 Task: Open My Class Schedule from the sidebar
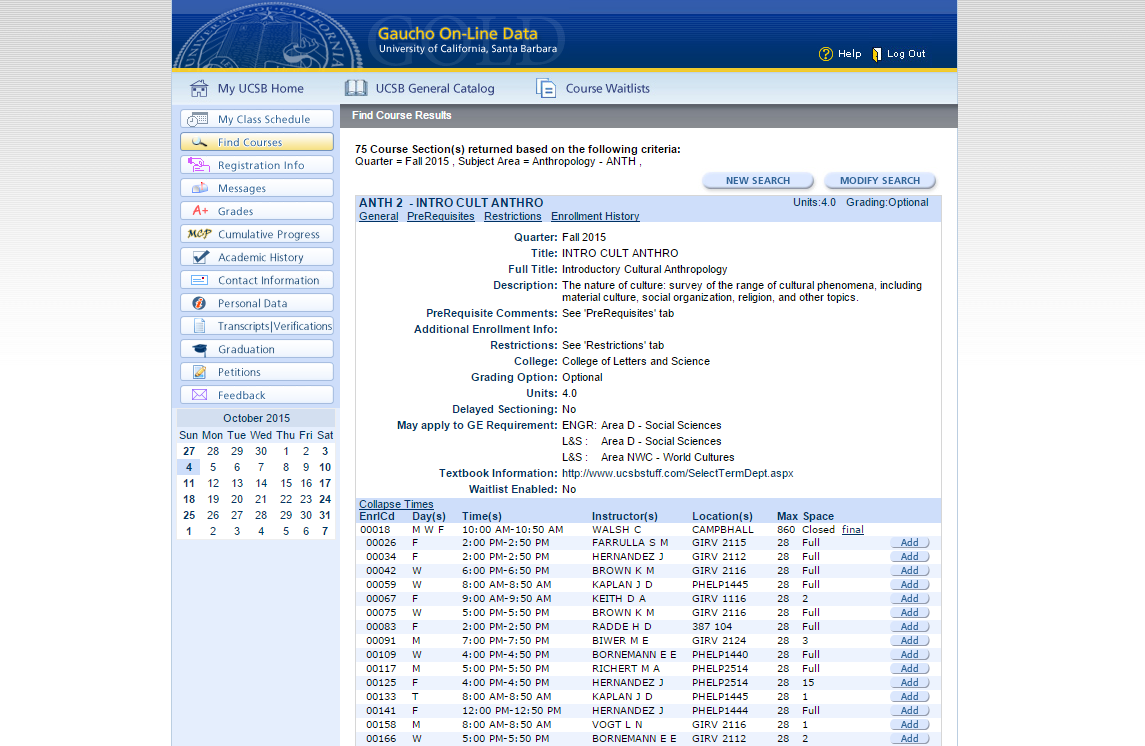click(x=257, y=119)
